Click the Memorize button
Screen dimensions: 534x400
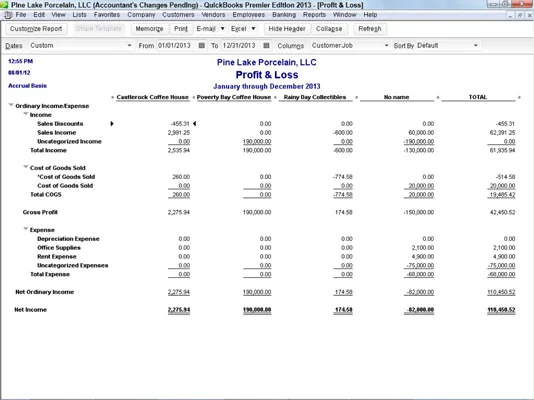(x=150, y=29)
